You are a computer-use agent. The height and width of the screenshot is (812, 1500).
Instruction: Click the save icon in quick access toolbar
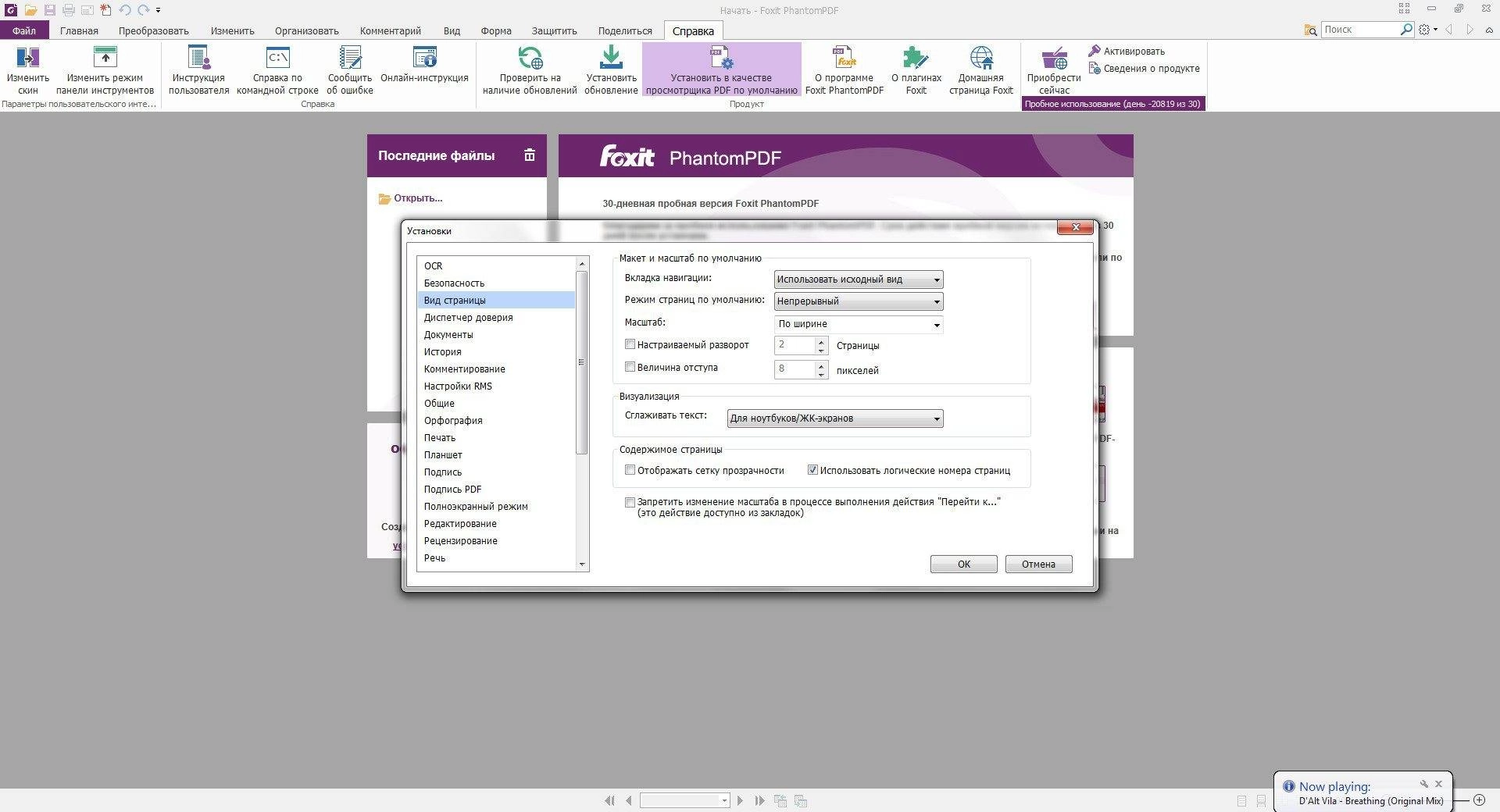(x=49, y=10)
